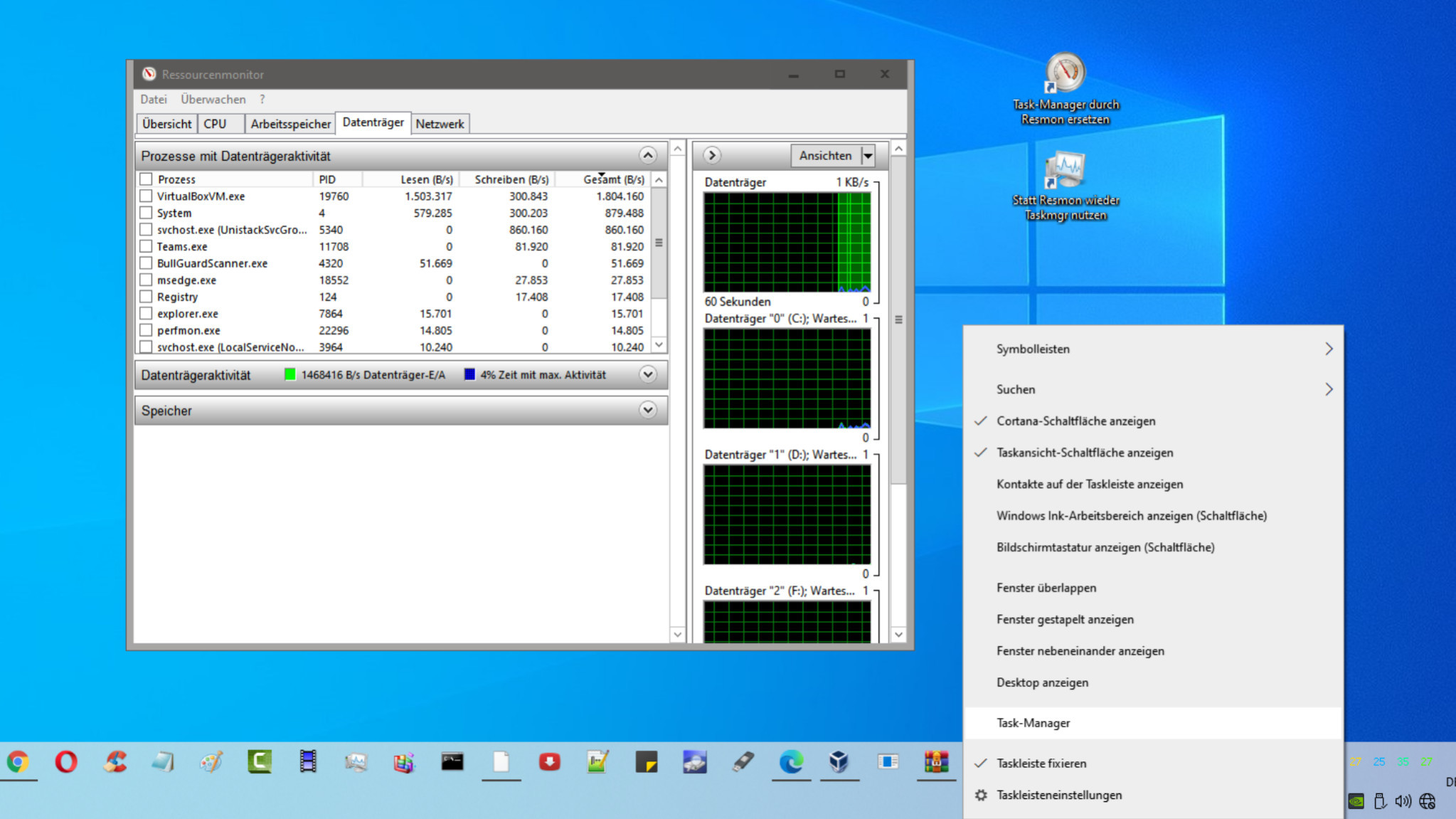Viewport: 1456px width, 819px height.
Task: Expand the Suchen submenu
Action: (1152, 389)
